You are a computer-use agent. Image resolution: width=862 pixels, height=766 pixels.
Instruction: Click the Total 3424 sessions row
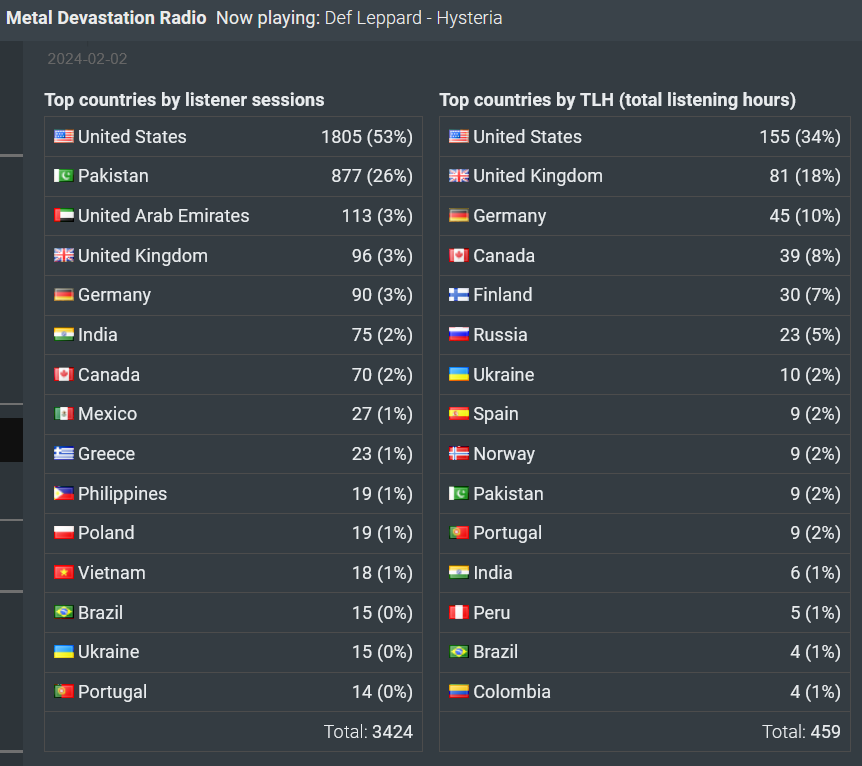coord(233,731)
